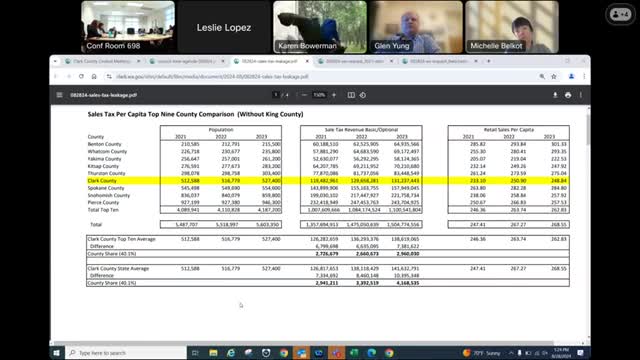Select the Karen Bowerman video tile
This screenshot has width=640, height=360.
pyautogui.click(x=320, y=27)
